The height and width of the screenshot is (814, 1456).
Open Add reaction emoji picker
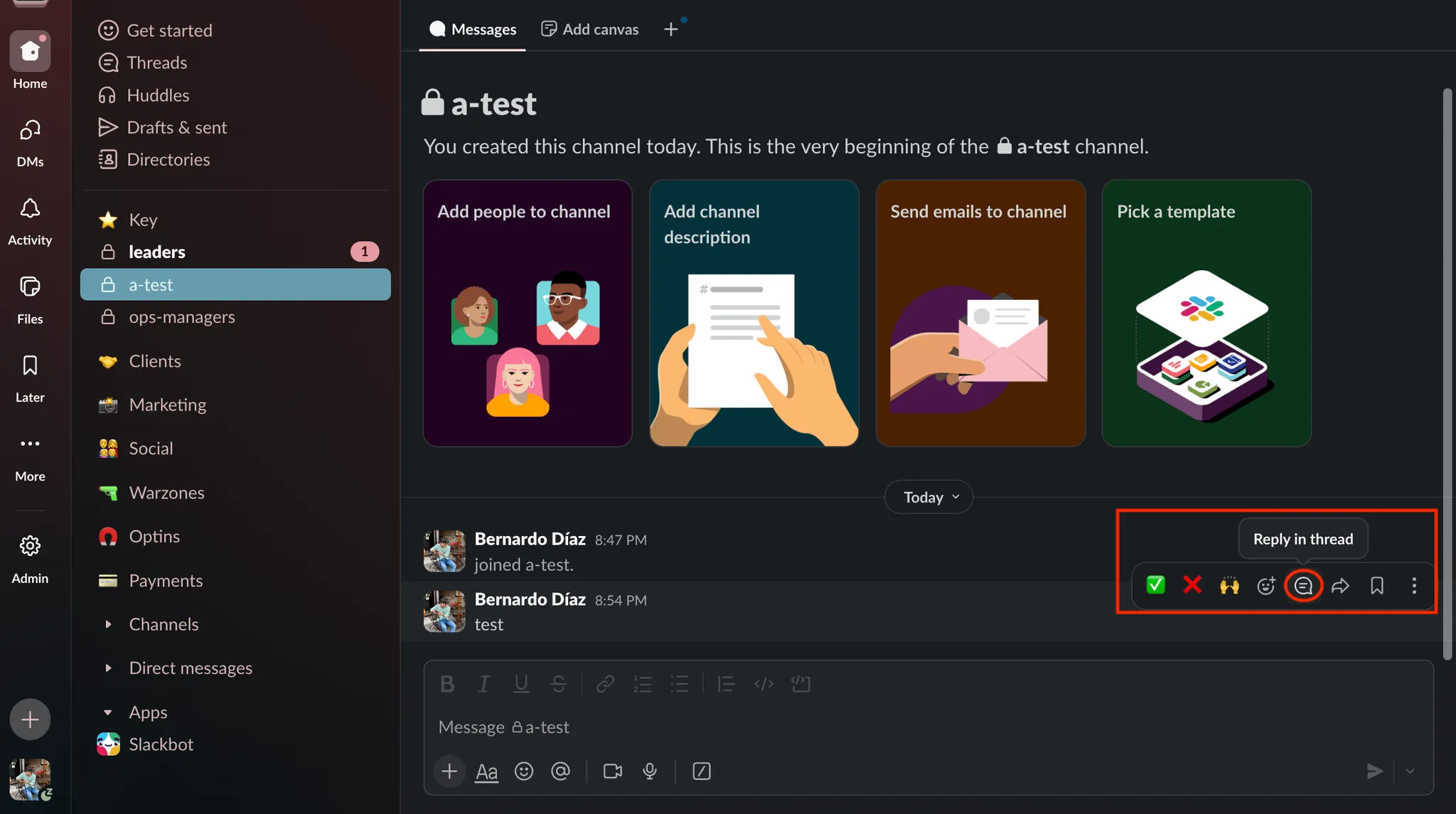point(1266,586)
